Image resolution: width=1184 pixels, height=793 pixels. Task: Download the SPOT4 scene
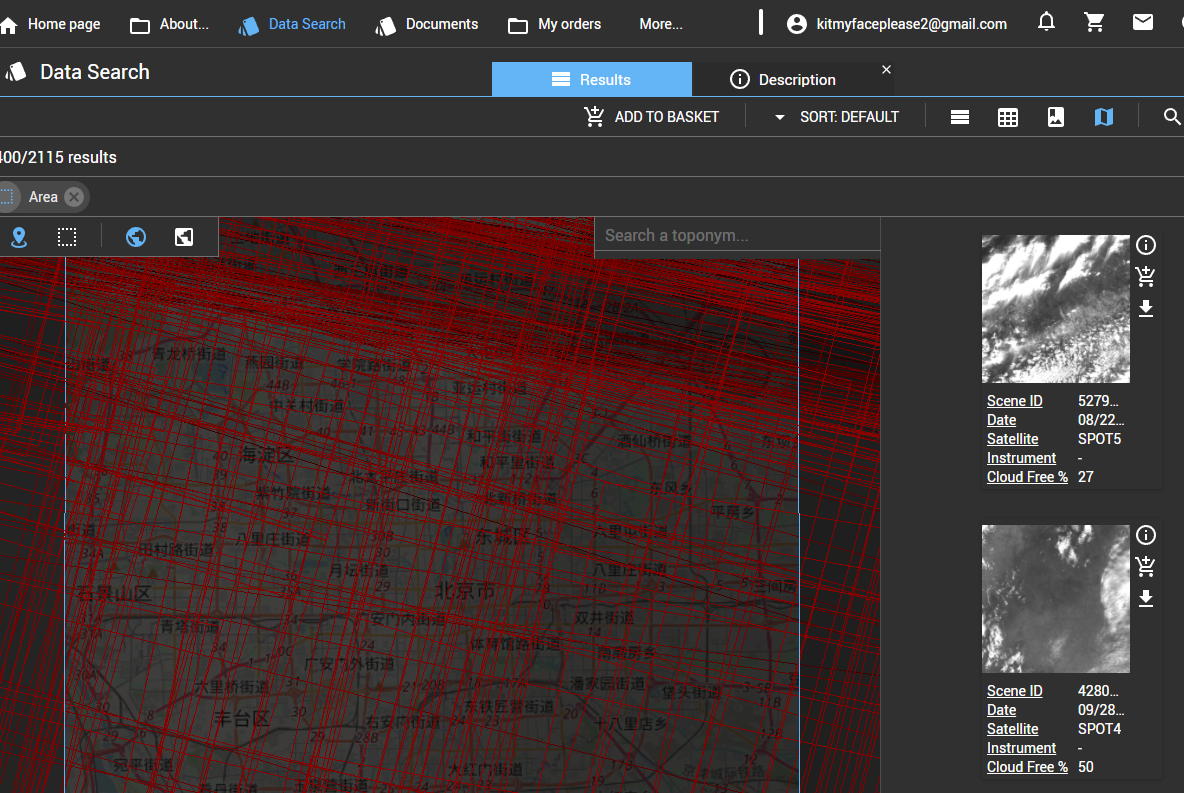(x=1145, y=598)
